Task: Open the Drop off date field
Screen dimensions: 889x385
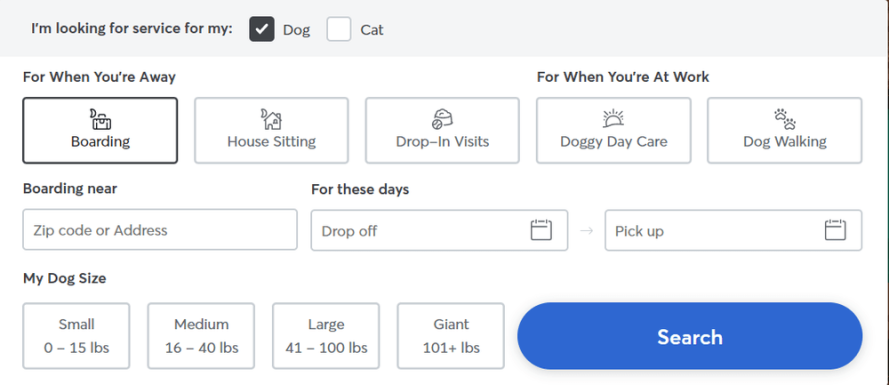Action: (439, 230)
